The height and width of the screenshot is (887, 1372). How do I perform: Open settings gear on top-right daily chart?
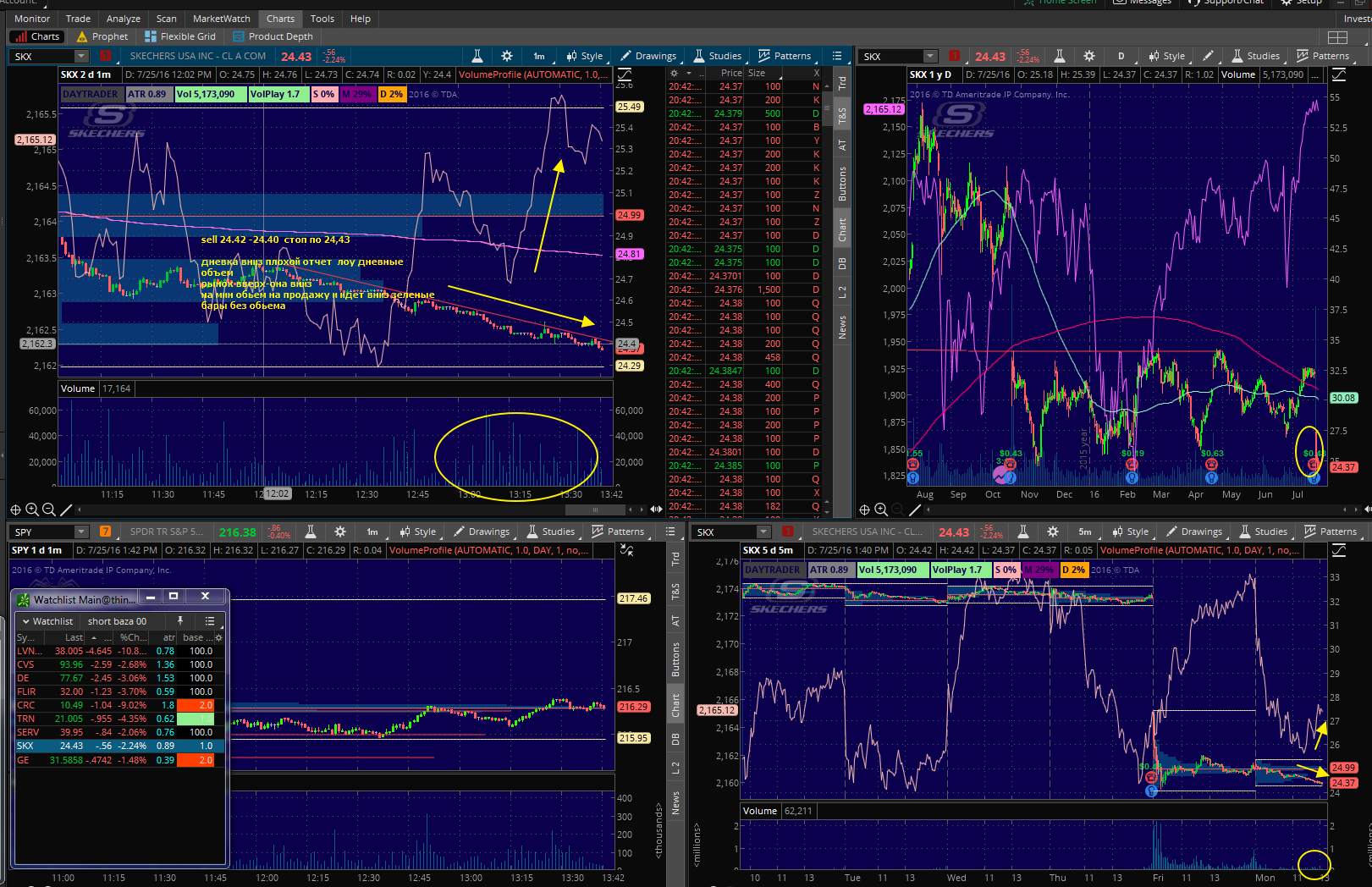(x=1089, y=56)
